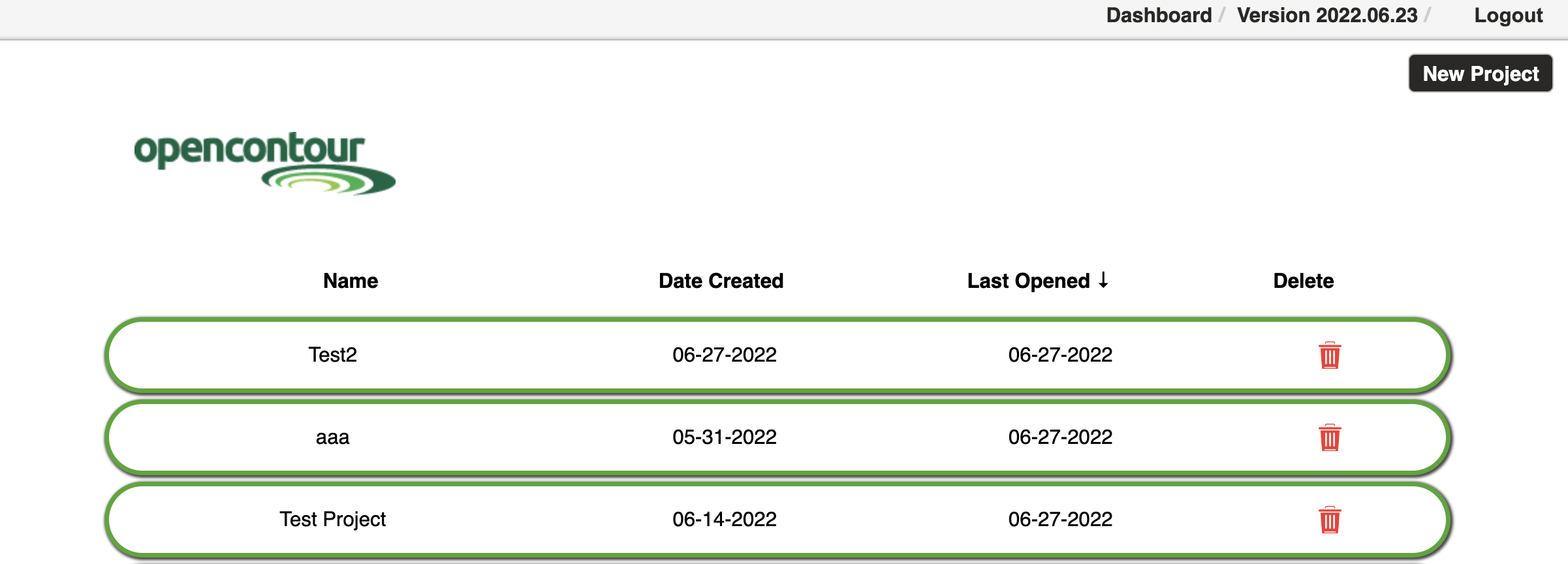This screenshot has height=564, width=1568.
Task: Create a New Project
Action: pos(1480,74)
